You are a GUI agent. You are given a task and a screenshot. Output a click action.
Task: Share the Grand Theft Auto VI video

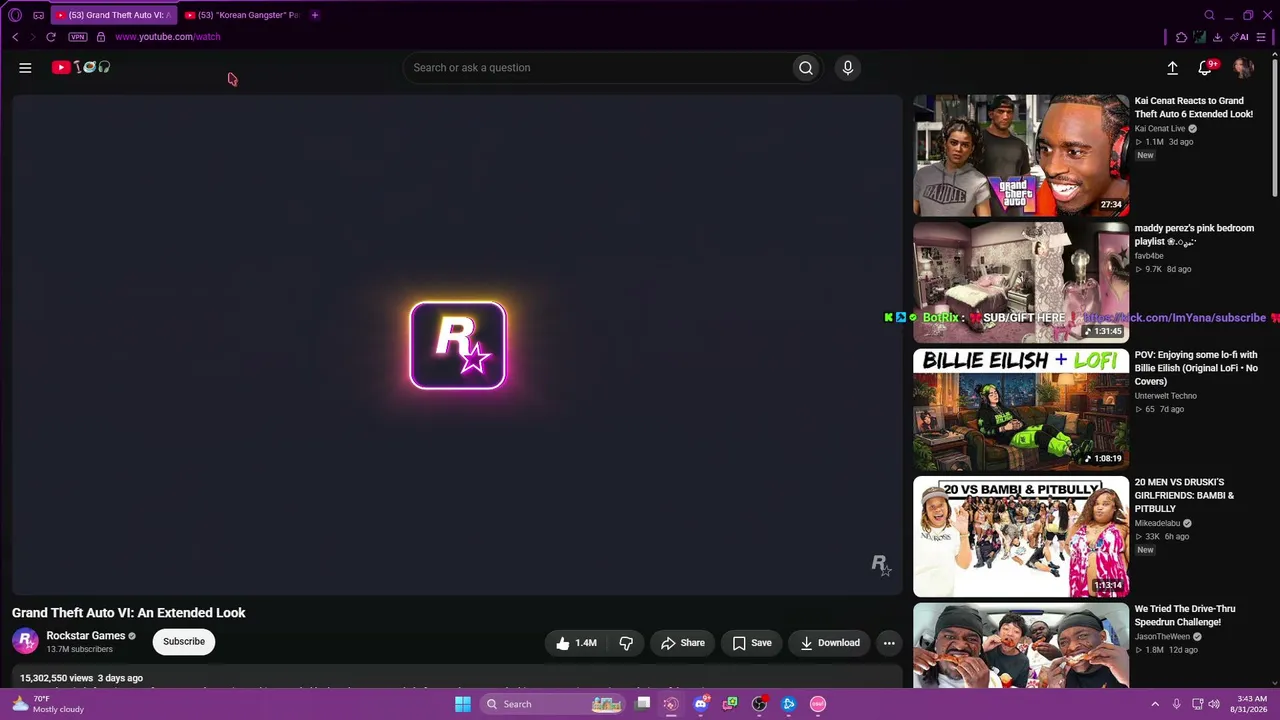682,643
